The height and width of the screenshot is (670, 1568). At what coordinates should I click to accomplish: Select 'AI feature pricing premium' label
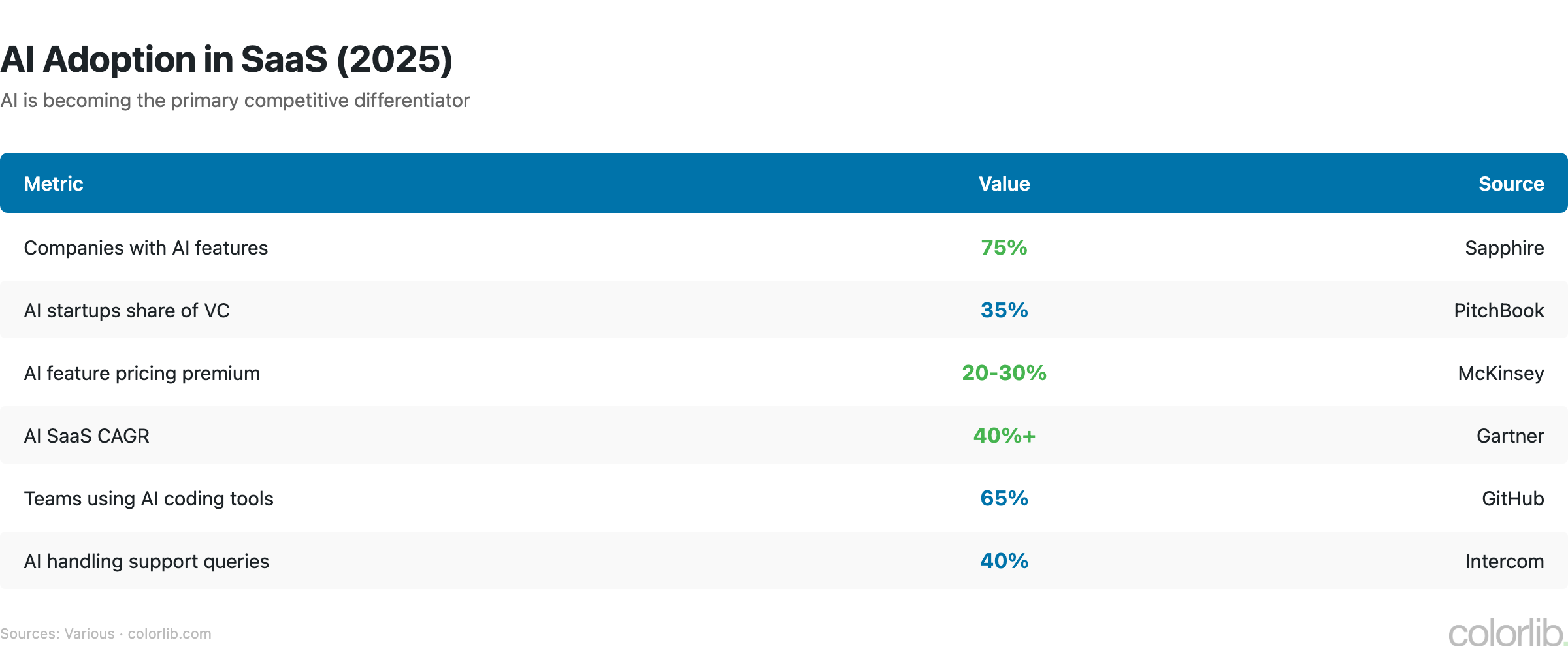(142, 374)
